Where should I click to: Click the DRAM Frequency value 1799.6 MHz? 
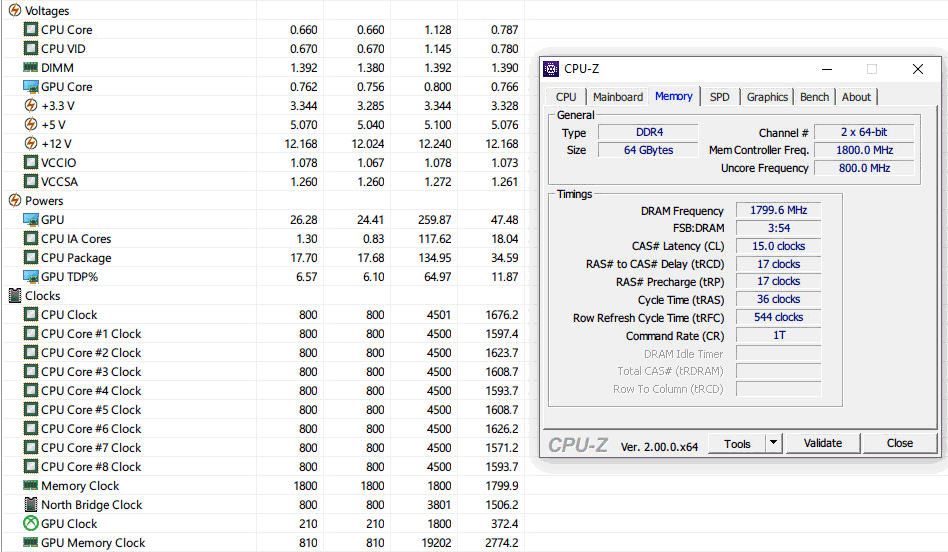(x=778, y=210)
